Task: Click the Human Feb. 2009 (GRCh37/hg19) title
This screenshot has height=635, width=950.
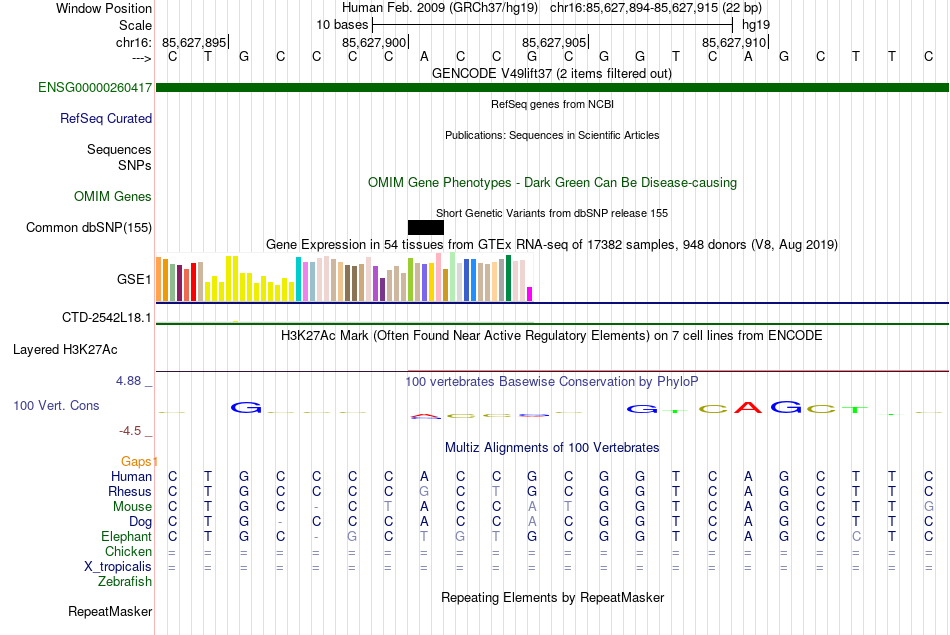Action: tap(440, 8)
